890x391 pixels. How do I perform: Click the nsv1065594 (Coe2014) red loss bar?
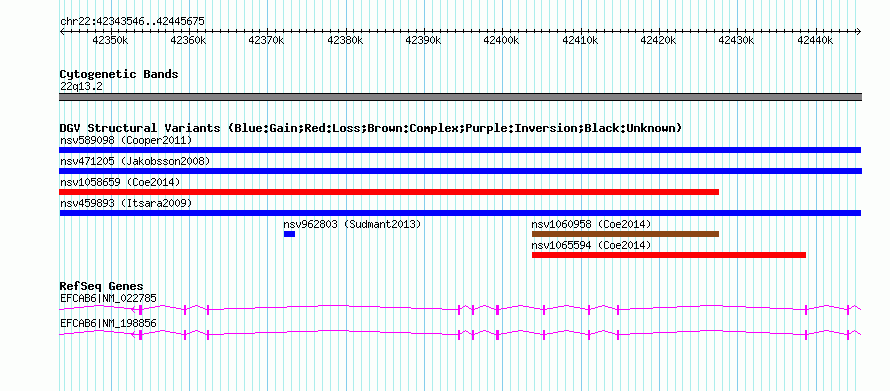click(669, 255)
